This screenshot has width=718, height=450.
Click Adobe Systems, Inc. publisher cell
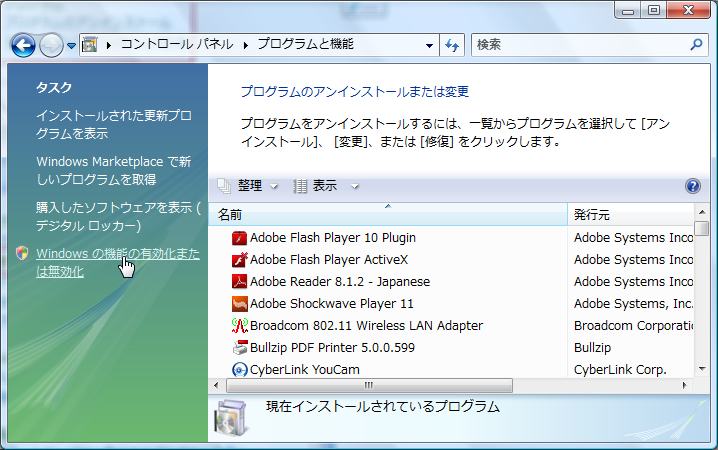coord(633,304)
